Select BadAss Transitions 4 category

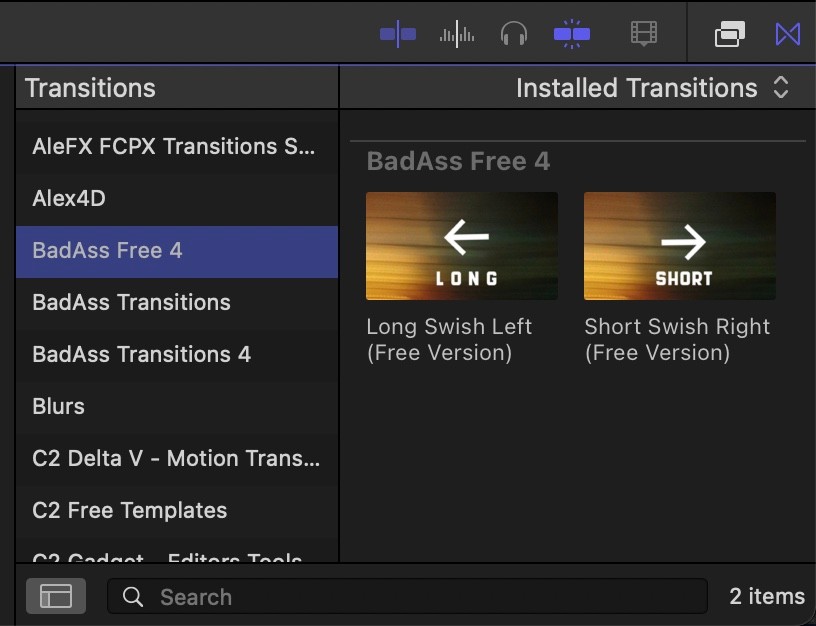click(x=177, y=354)
